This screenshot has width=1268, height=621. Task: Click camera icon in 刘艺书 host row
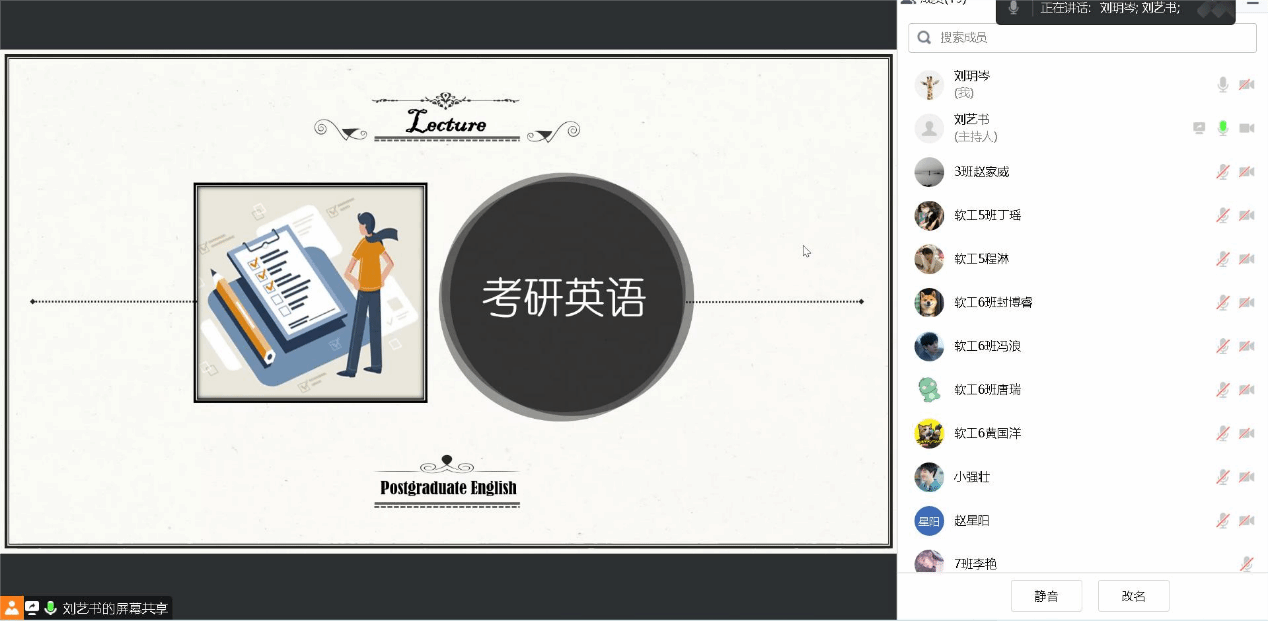(1246, 128)
